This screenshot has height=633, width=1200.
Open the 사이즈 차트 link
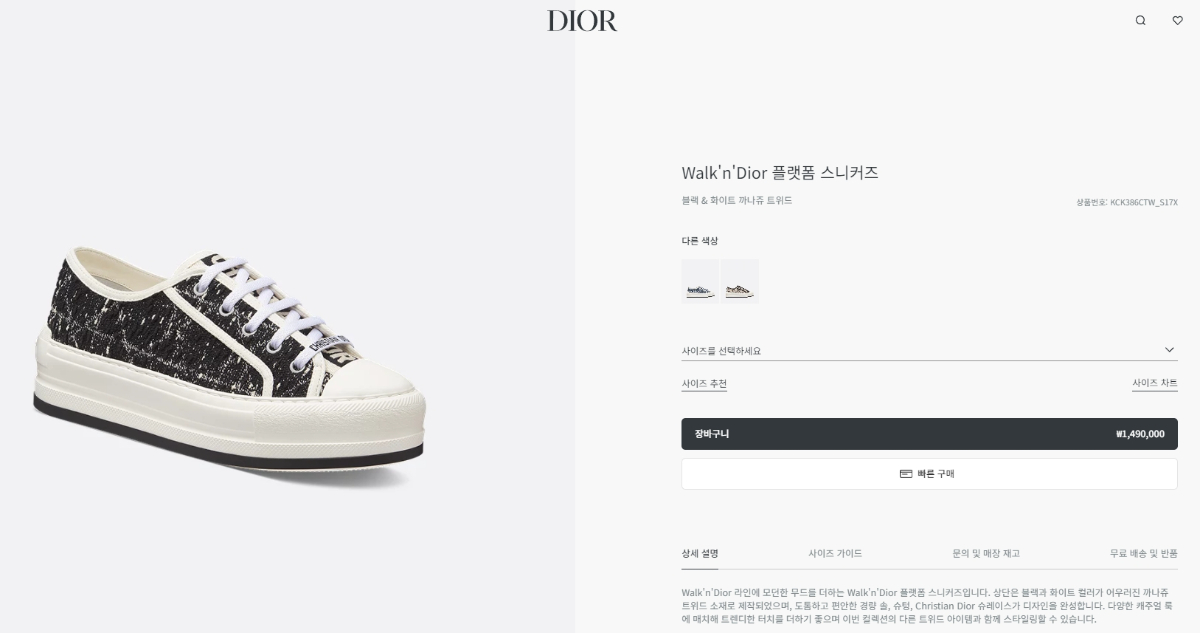click(x=1155, y=384)
